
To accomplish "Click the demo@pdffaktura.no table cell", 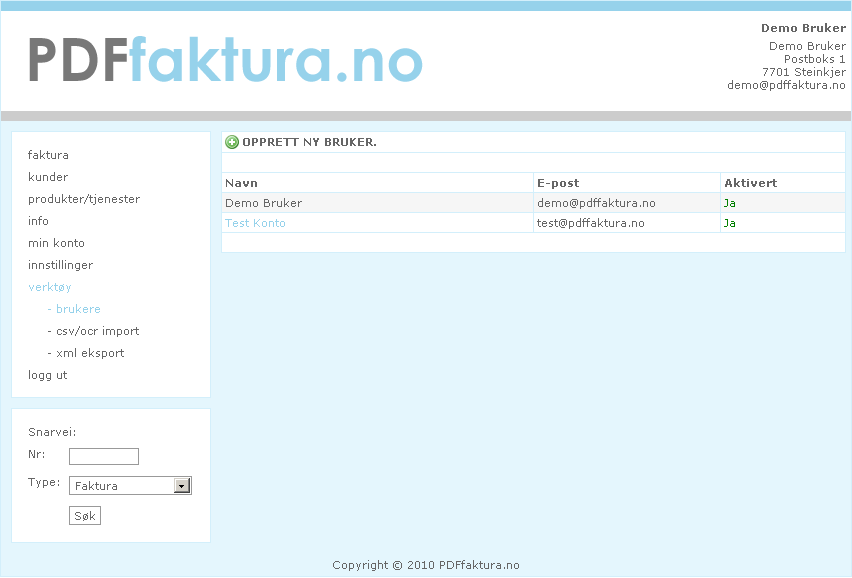I will click(x=627, y=203).
